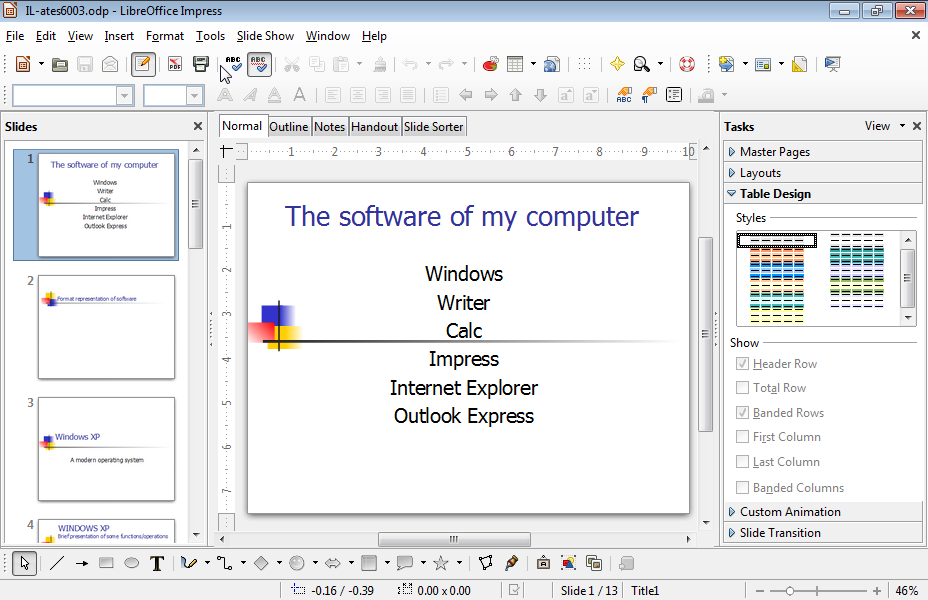Image resolution: width=928 pixels, height=600 pixels.
Task: Expand the Slide Transition section
Action: 823,533
